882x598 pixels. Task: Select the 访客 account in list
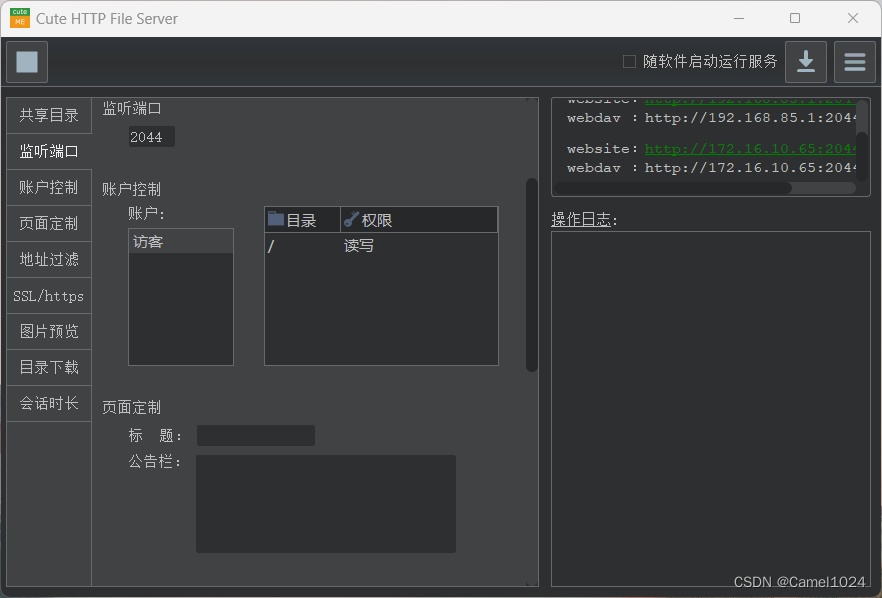coord(180,242)
